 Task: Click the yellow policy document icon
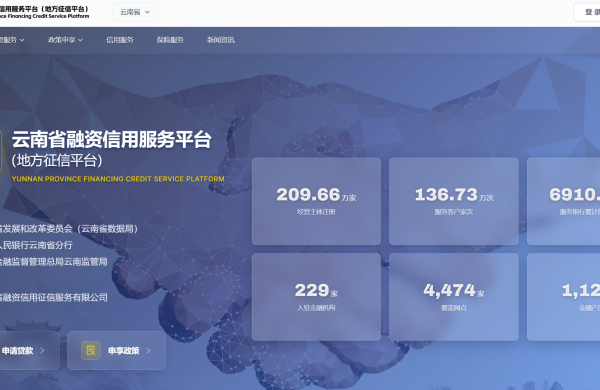point(91,350)
